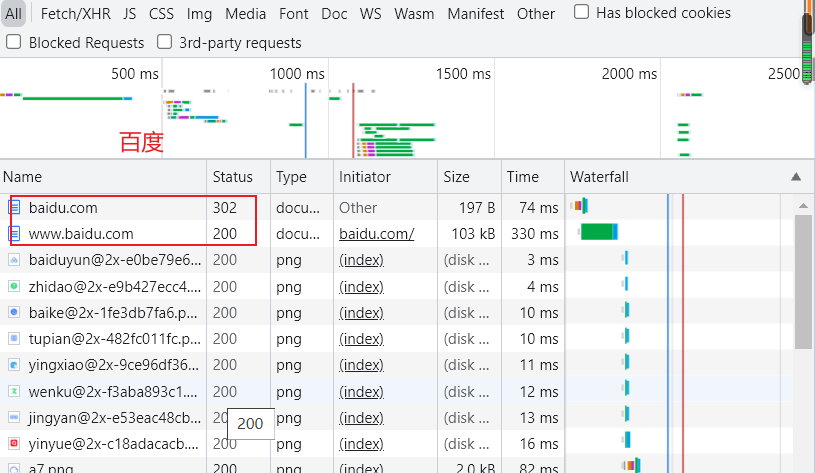Filter requests by Wasm
Viewport: 815px width, 473px height.
[414, 14]
